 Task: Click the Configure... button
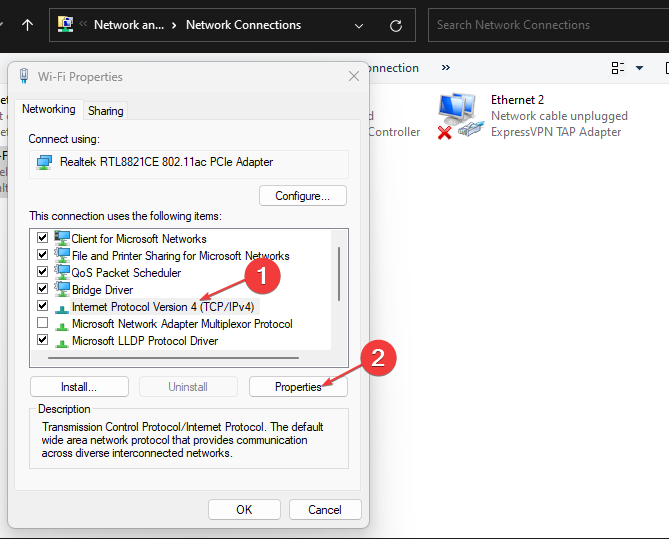pyautogui.click(x=303, y=196)
